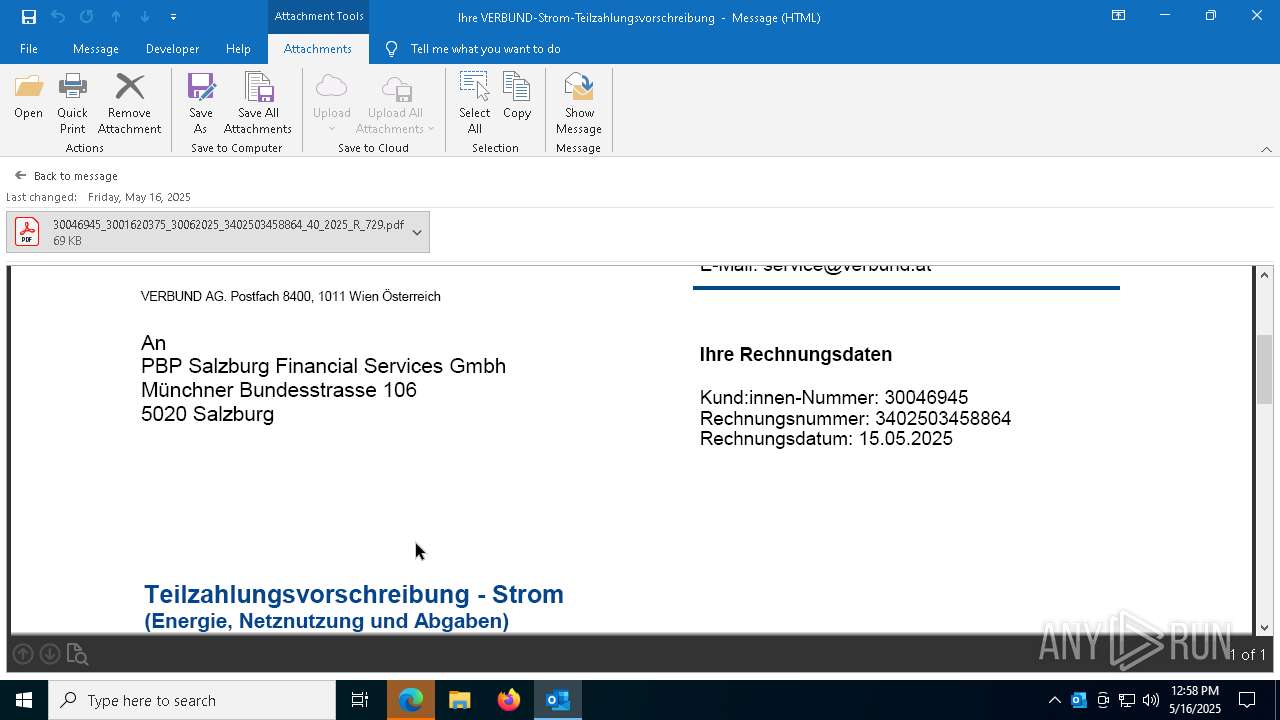
Task: Click the Back to message link
Action: point(66,176)
